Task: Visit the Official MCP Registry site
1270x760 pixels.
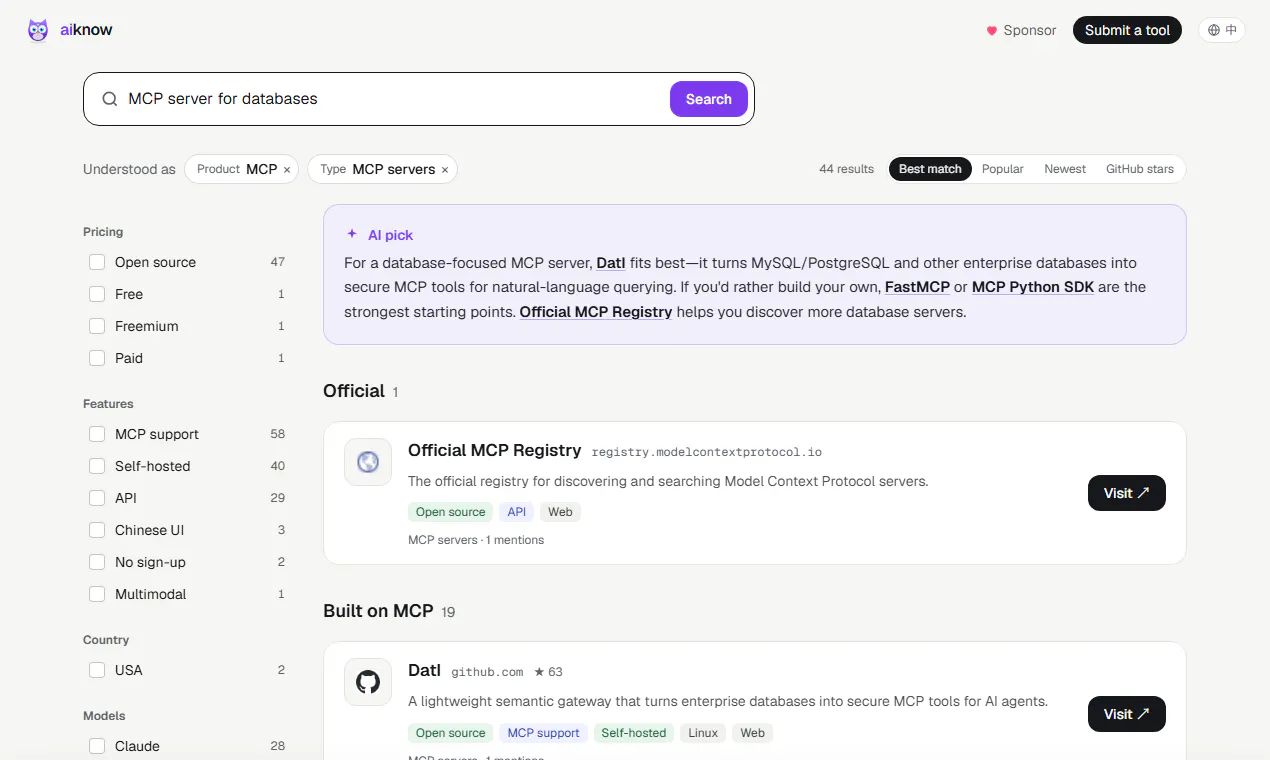Action: [1127, 493]
